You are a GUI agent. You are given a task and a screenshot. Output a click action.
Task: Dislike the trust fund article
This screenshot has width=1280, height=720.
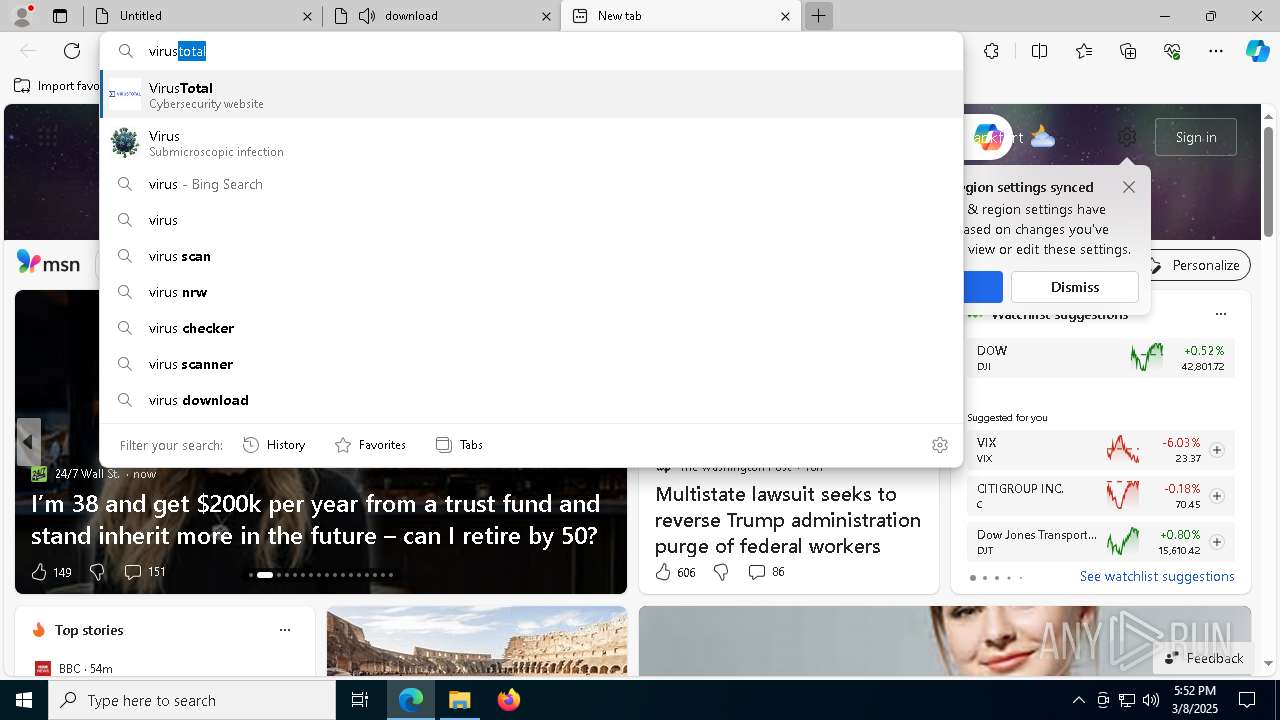pos(97,572)
